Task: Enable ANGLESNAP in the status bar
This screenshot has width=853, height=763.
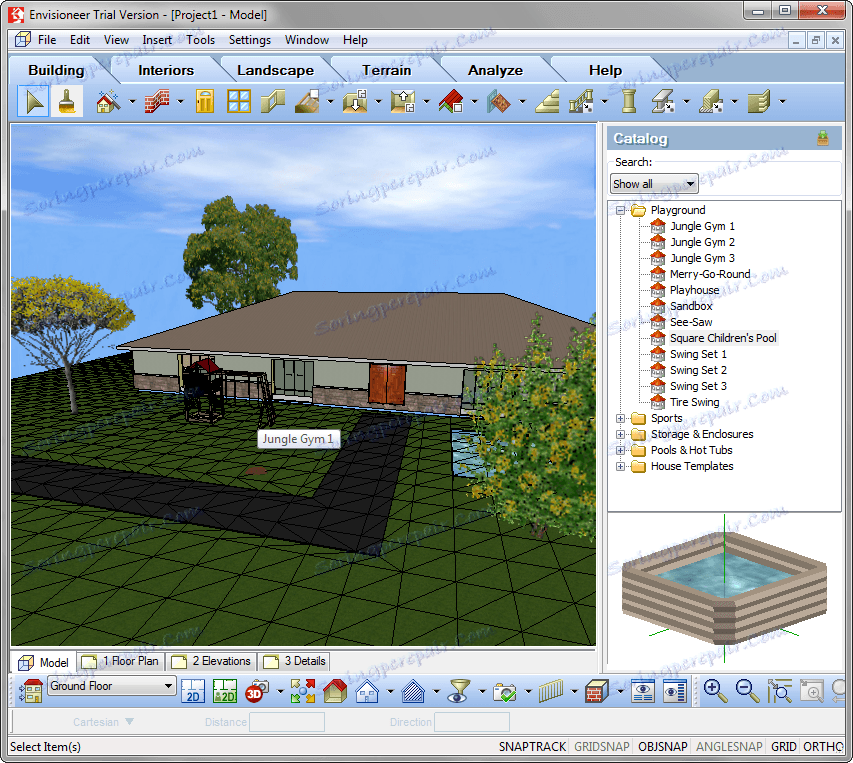Action: [729, 747]
